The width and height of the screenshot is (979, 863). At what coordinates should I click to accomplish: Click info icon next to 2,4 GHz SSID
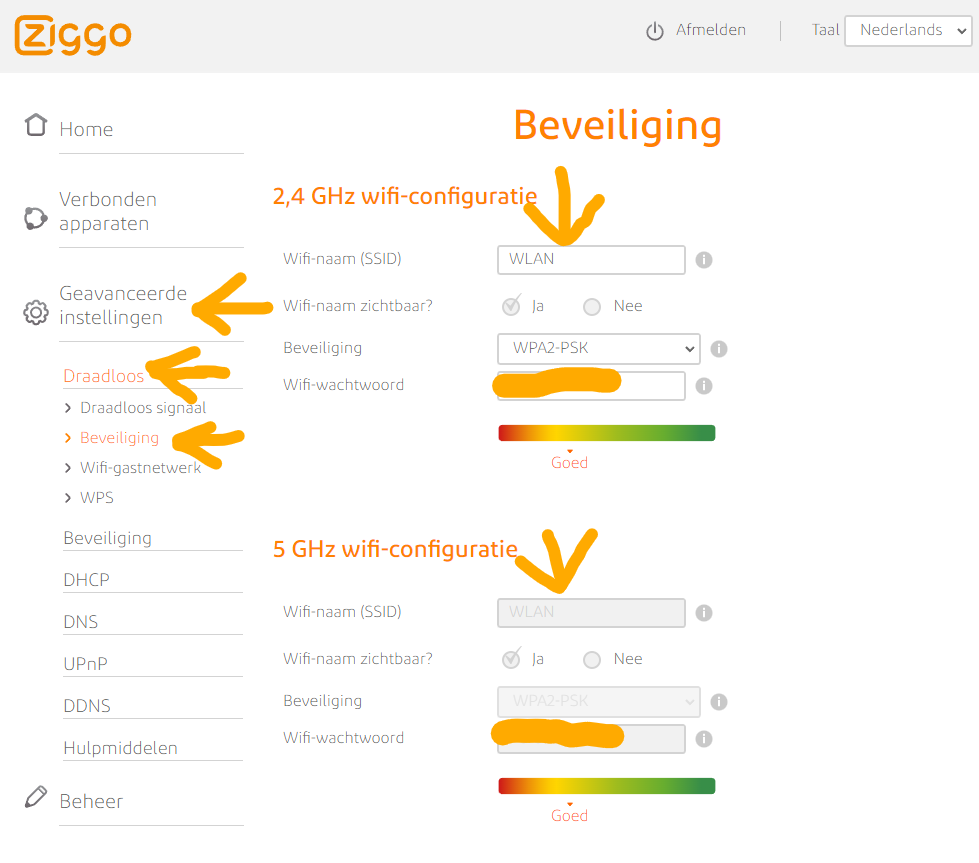tap(704, 260)
